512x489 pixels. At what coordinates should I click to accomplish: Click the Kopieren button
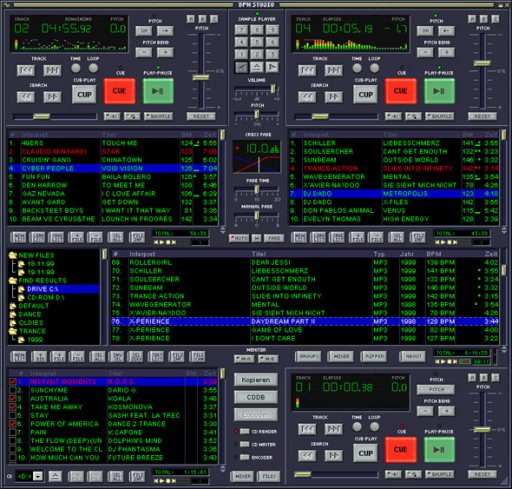pyautogui.click(x=256, y=380)
